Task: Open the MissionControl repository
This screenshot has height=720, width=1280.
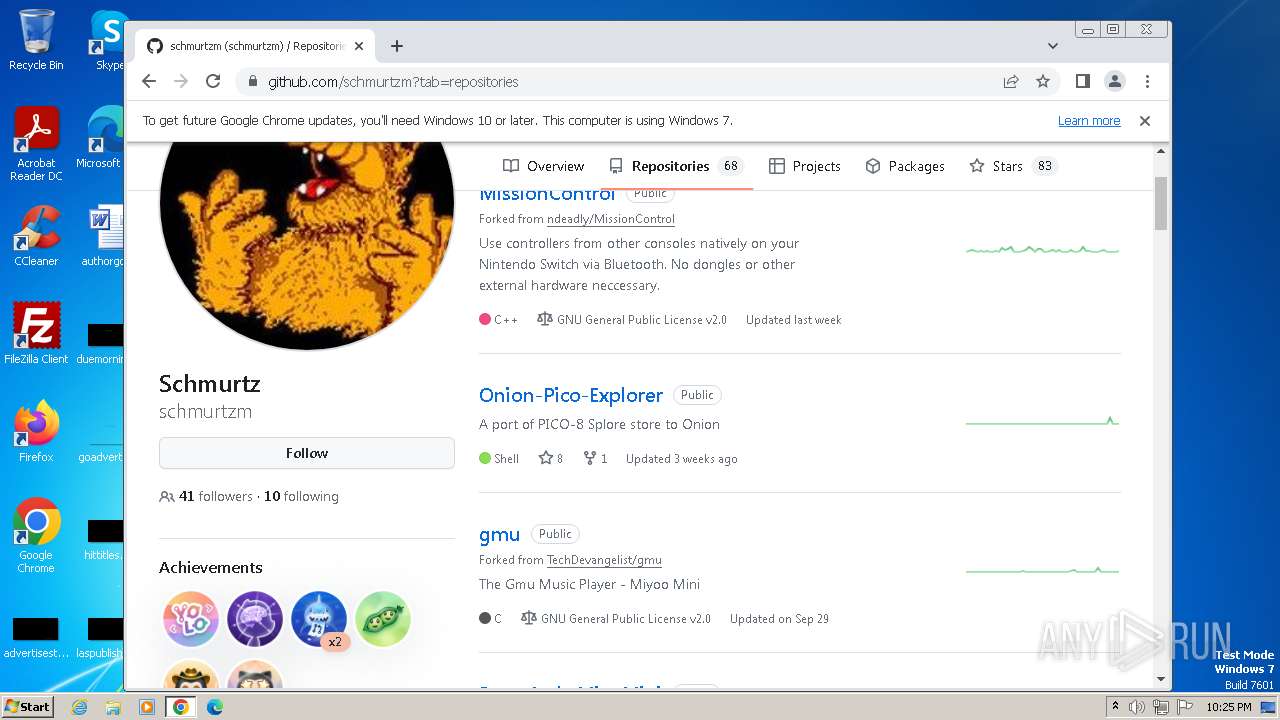Action: click(546, 194)
